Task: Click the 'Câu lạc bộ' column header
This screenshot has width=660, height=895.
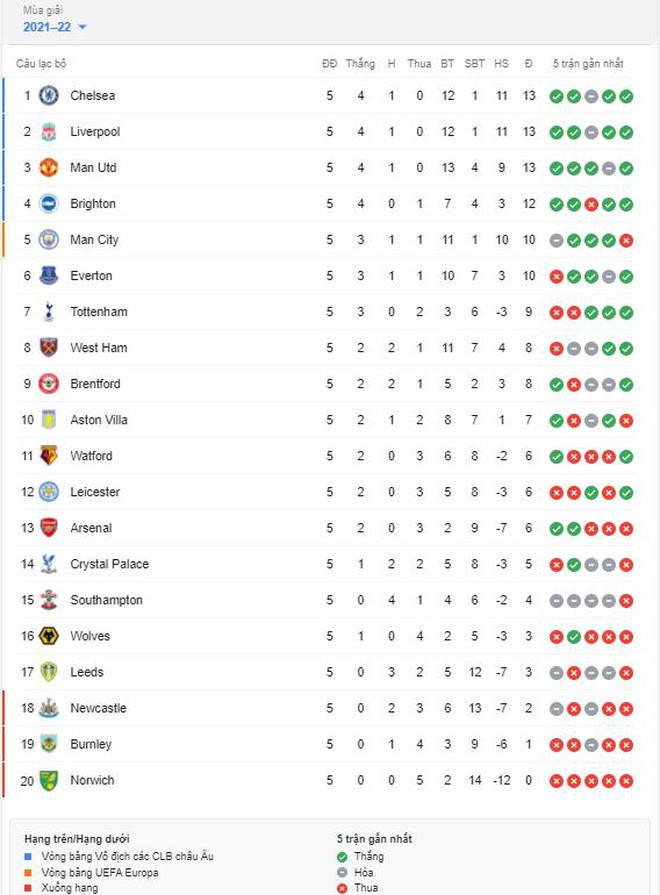Action: (x=41, y=64)
